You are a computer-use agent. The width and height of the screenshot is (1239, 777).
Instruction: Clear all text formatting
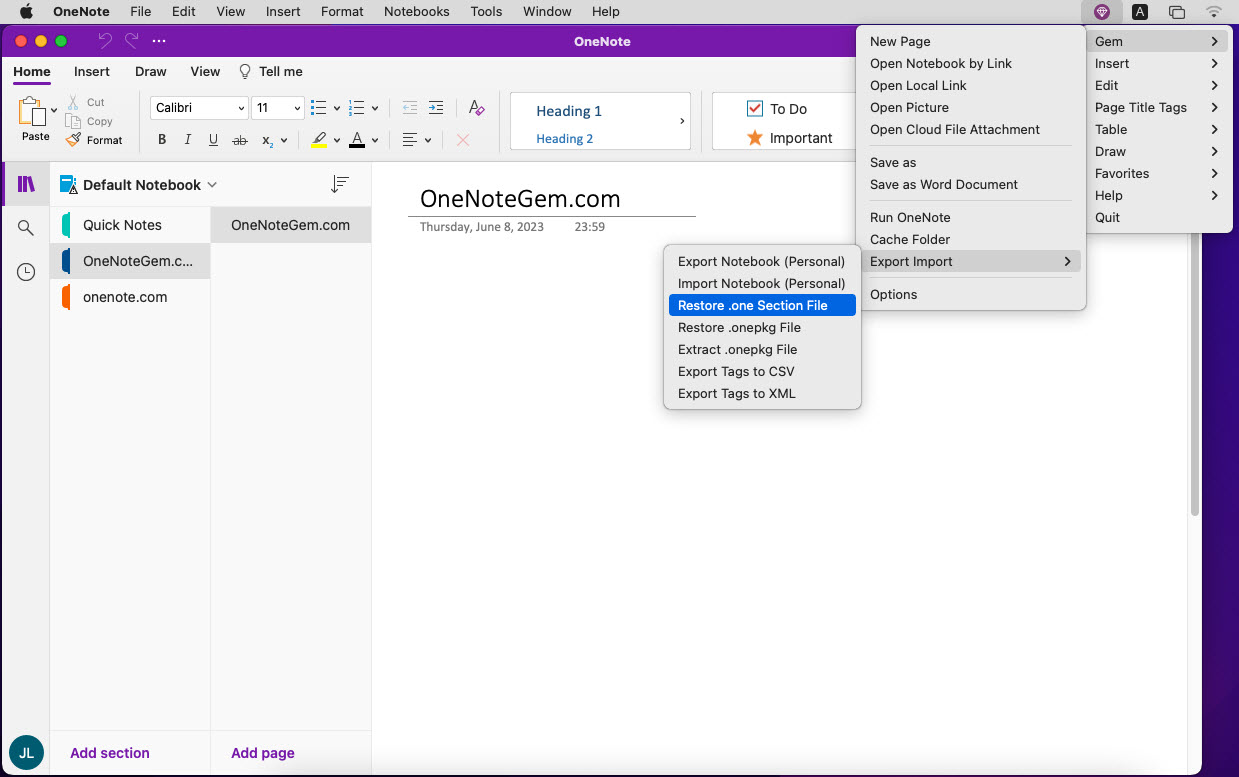(477, 108)
